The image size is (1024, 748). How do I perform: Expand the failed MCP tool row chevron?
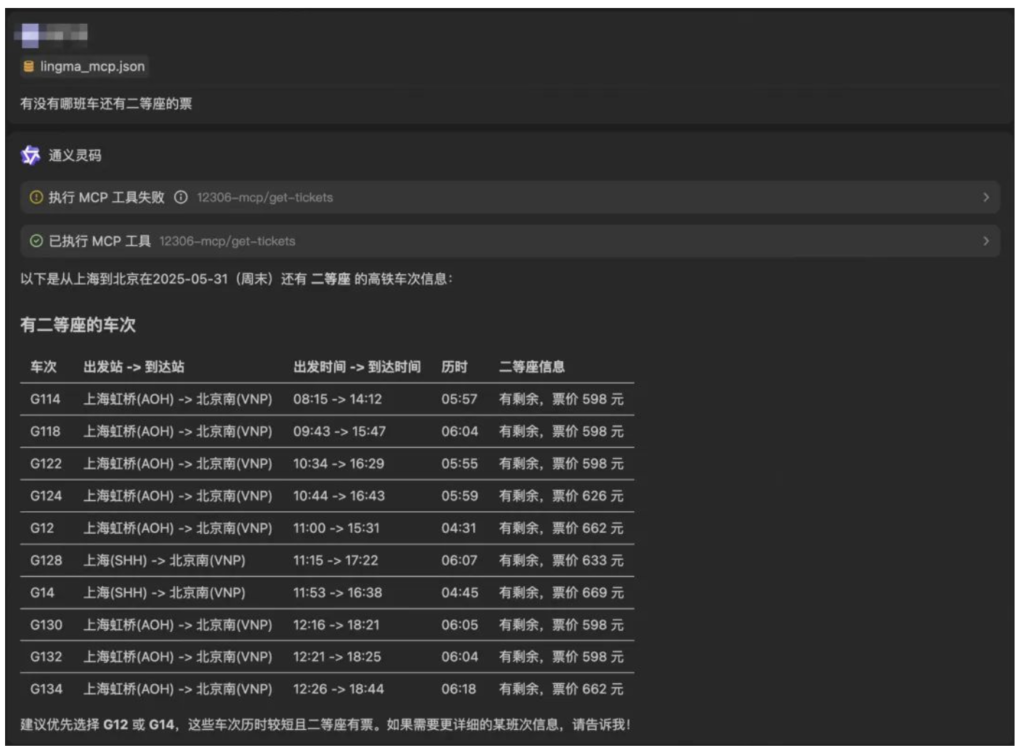click(x=986, y=198)
